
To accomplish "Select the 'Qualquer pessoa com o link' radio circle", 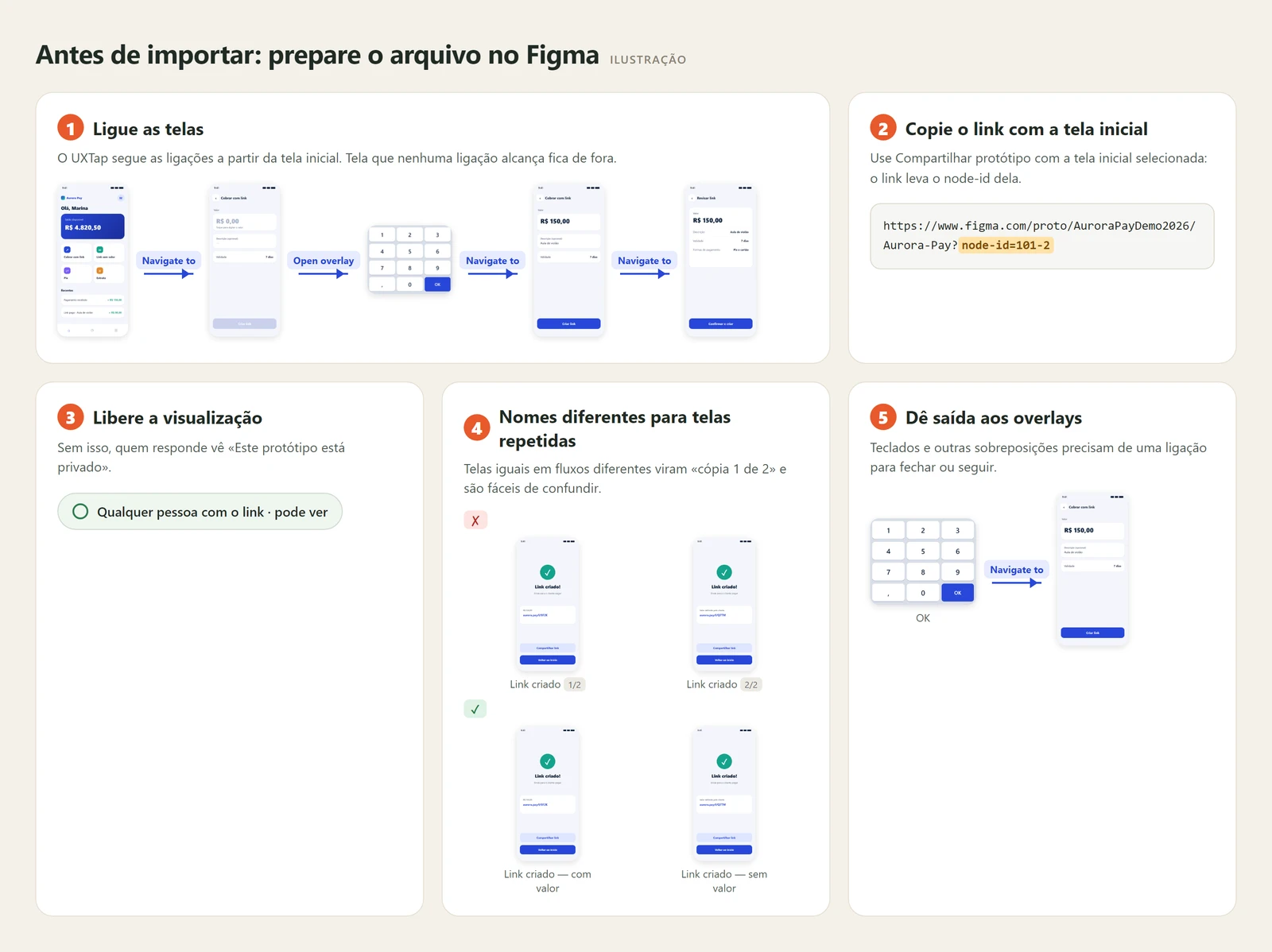I will [x=80, y=512].
